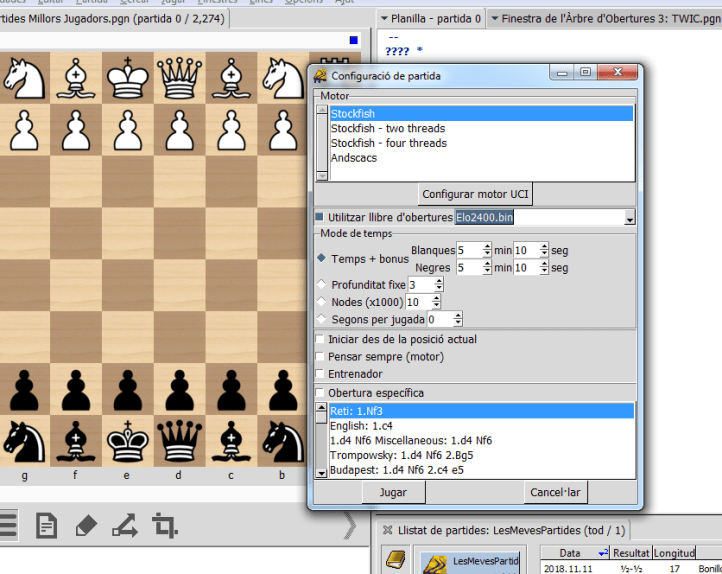Select Stockfish - four threads engine
Image resolution: width=722 pixels, height=574 pixels.
coord(482,143)
